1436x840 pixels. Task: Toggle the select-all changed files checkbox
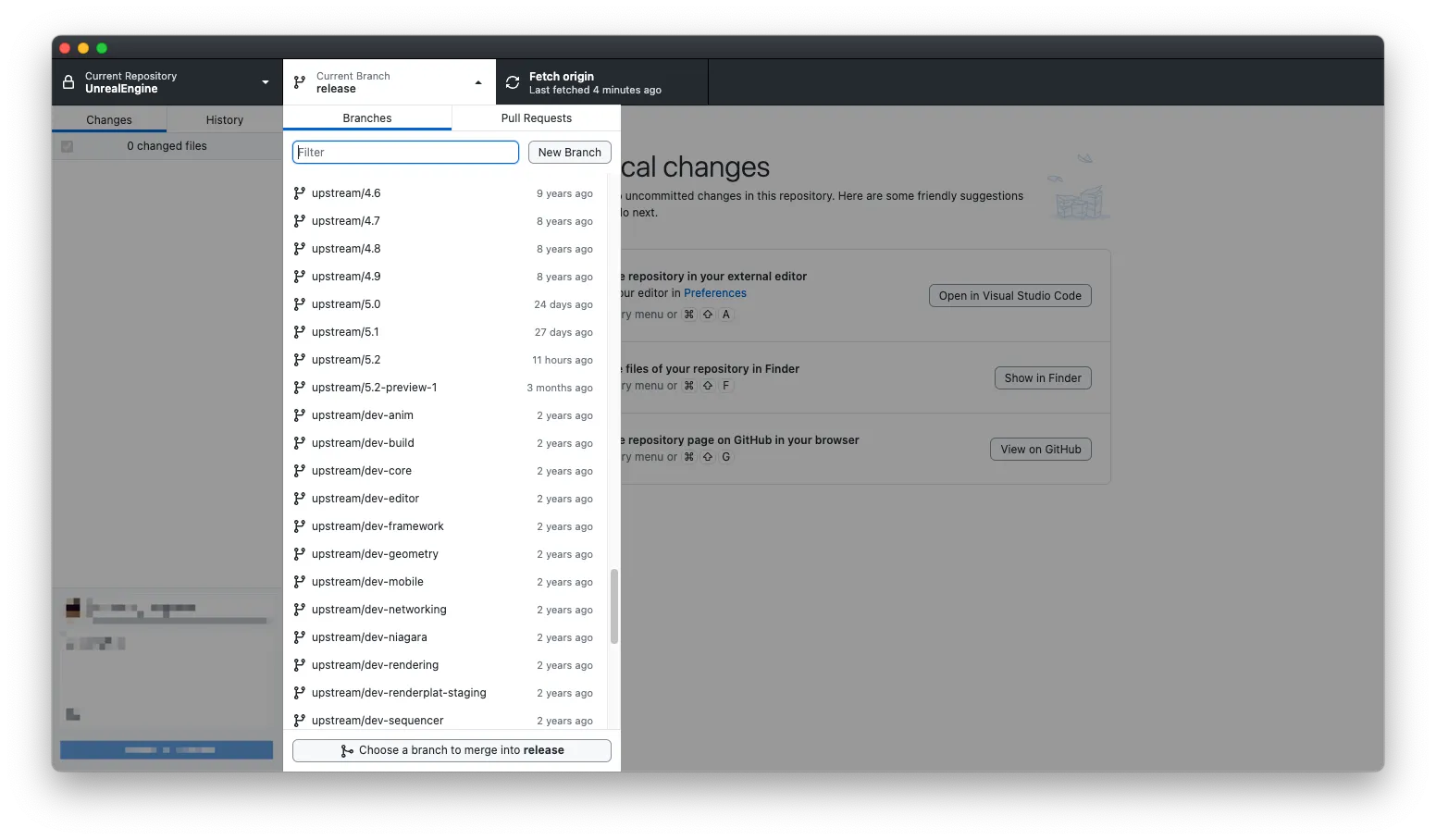[x=67, y=146]
